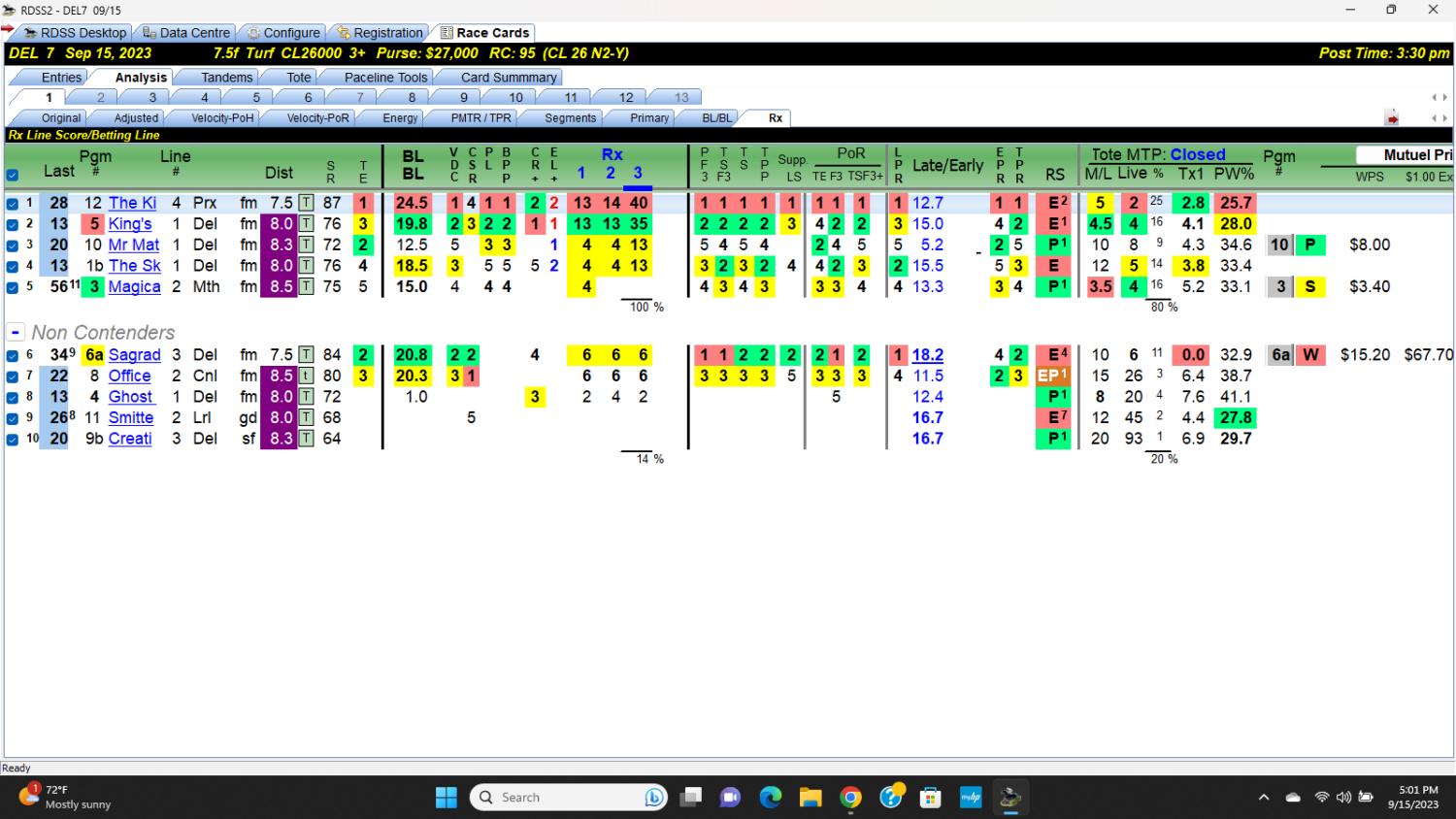Open the Get Help question-mark icon
The height and width of the screenshot is (819, 1456).
[x=891, y=798]
